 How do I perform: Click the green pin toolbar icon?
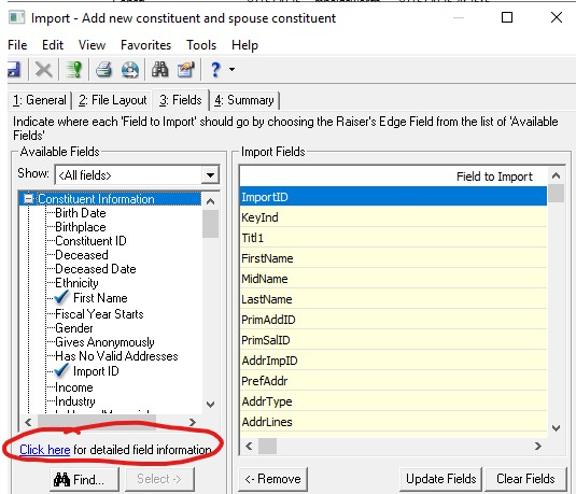74,69
